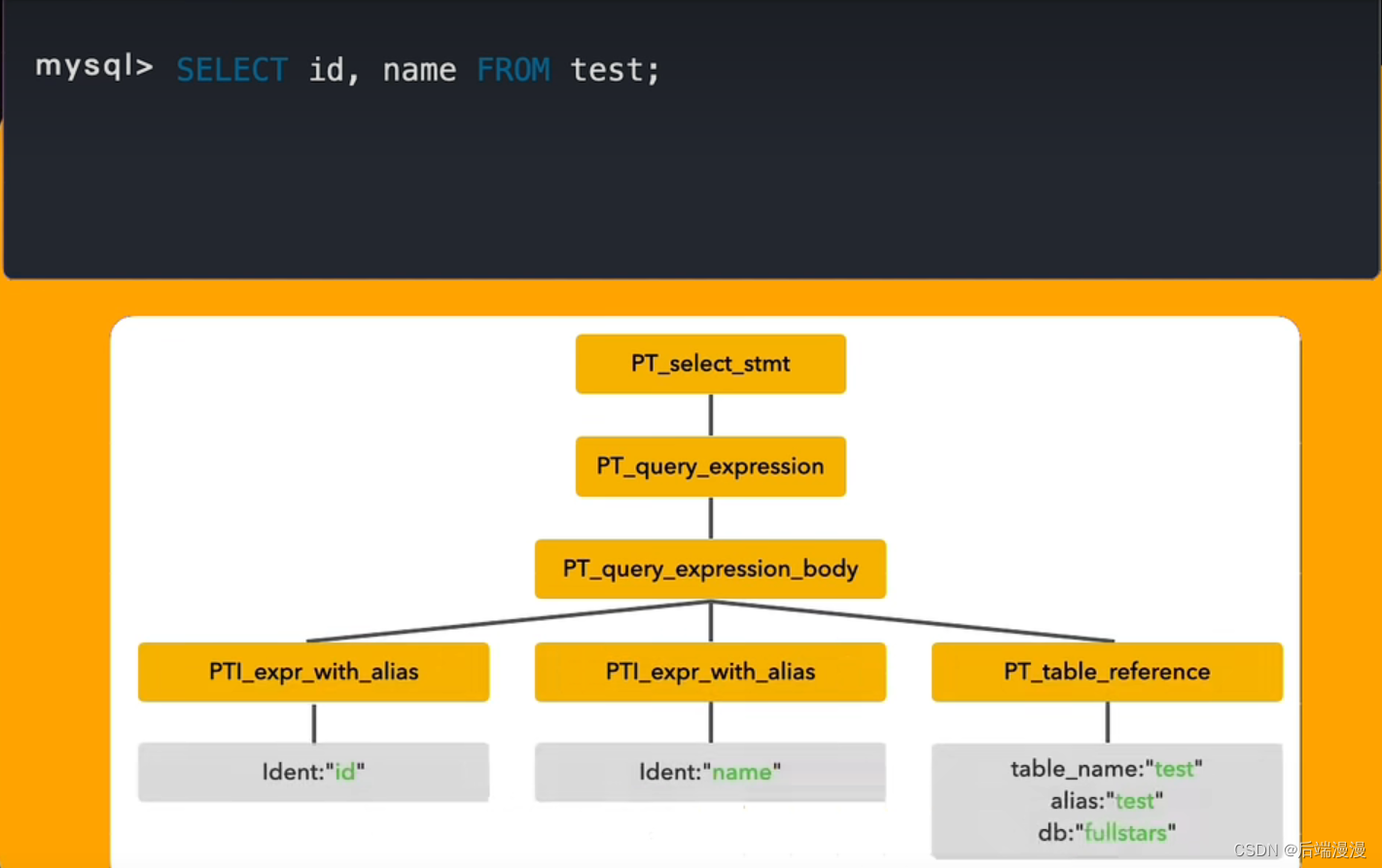Click the Ident:"id" leaf box
1382x868 pixels.
pyautogui.click(x=313, y=772)
